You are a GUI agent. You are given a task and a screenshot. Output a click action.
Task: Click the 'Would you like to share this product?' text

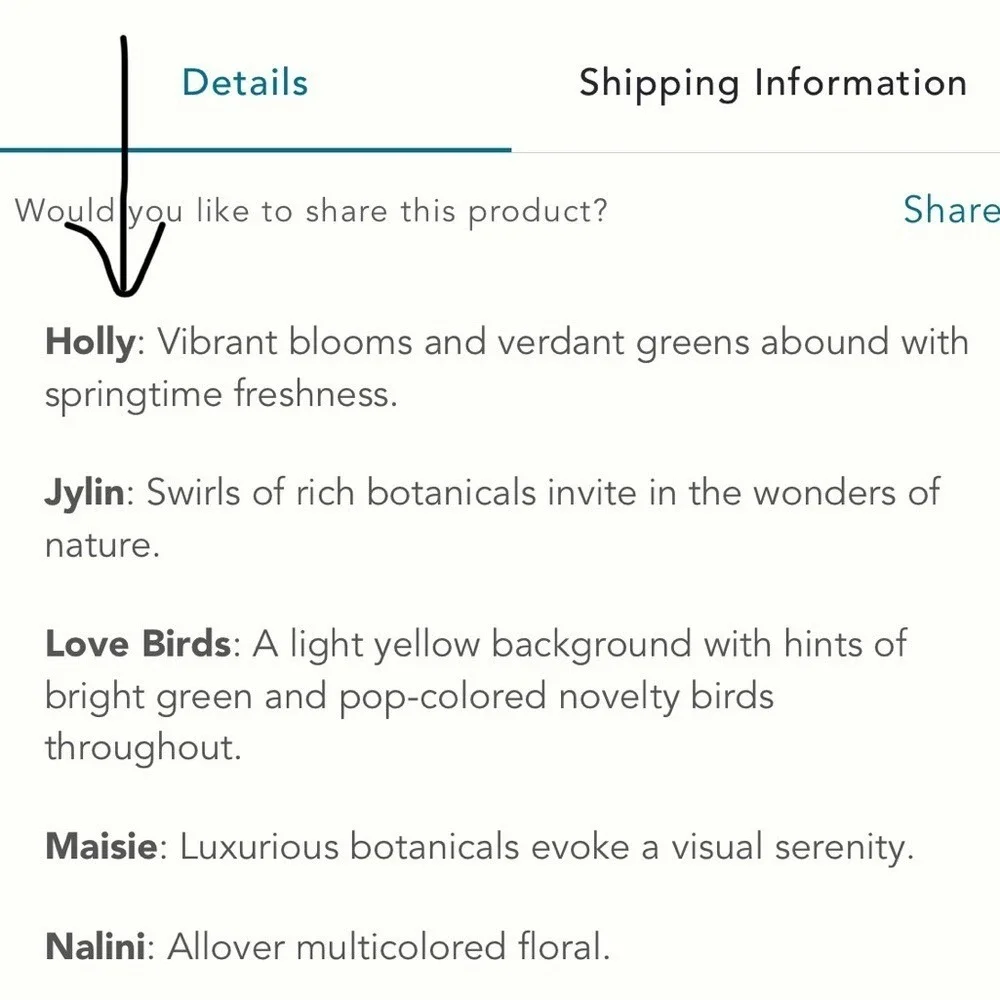pos(311,212)
